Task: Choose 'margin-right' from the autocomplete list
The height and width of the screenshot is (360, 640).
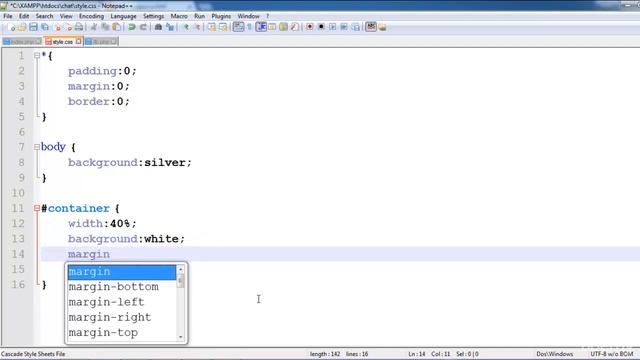Action: point(122,317)
